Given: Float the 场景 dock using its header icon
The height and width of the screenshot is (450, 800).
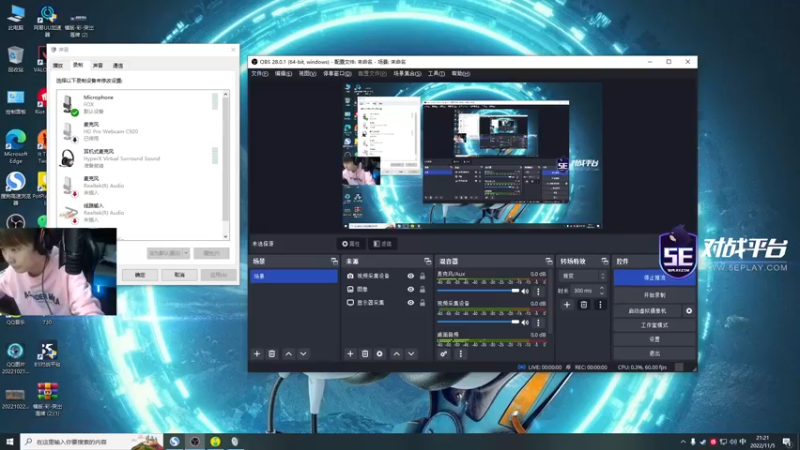Looking at the screenshot, I should [334, 261].
